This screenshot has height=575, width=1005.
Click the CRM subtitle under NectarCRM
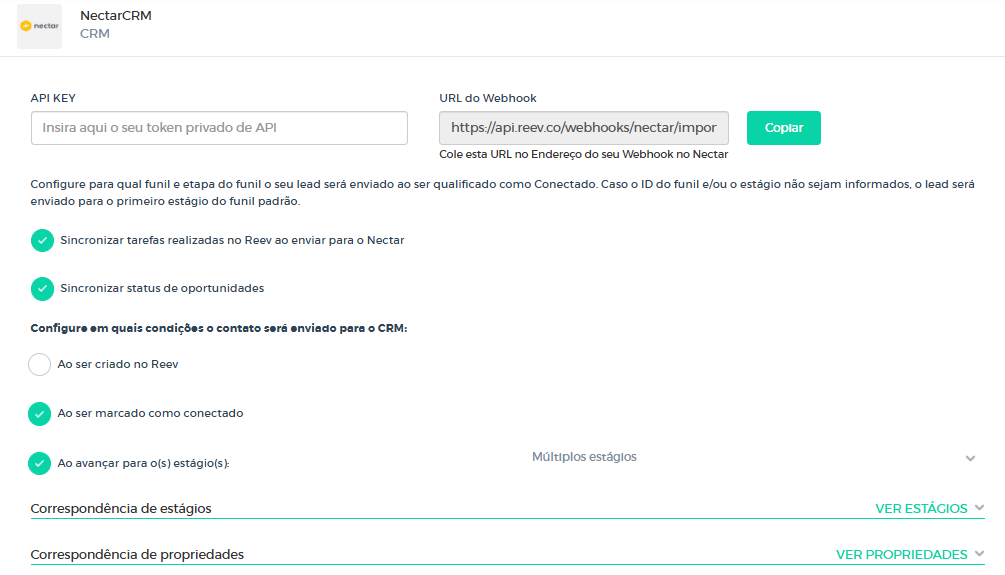point(94,33)
